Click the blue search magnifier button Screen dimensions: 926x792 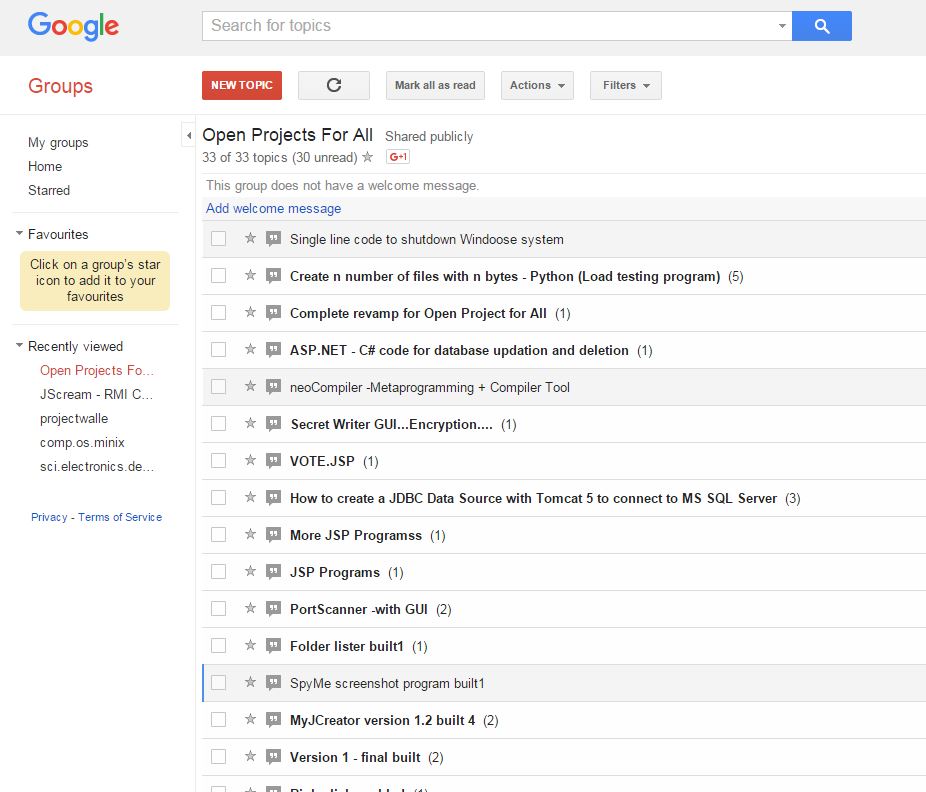[821, 26]
